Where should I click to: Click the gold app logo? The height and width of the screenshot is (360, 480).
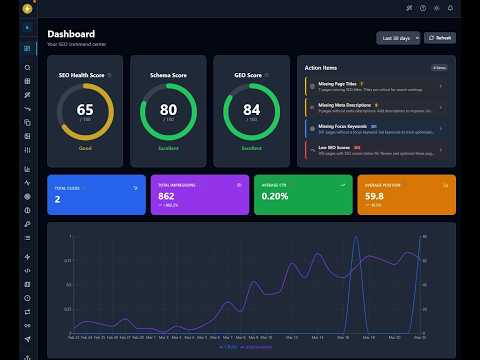pyautogui.click(x=27, y=8)
